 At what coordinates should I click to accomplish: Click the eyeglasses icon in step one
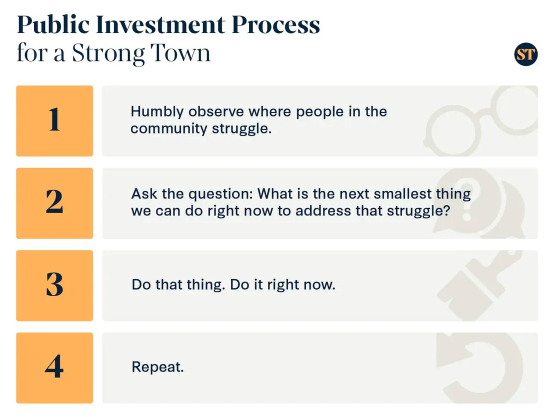click(x=480, y=121)
